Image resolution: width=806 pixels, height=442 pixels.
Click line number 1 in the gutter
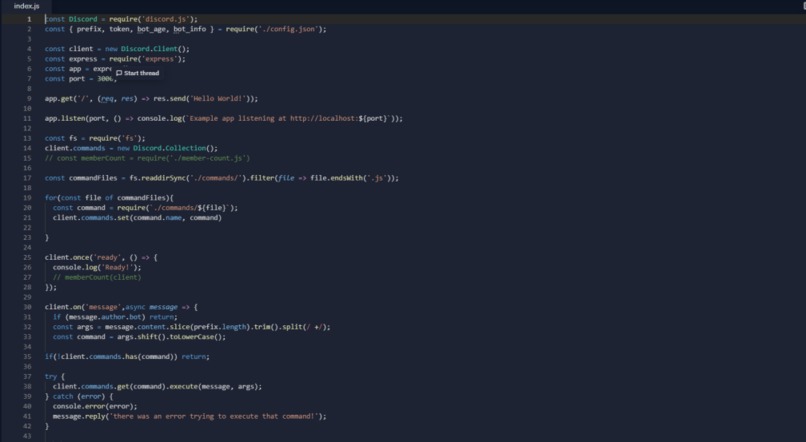click(x=29, y=19)
